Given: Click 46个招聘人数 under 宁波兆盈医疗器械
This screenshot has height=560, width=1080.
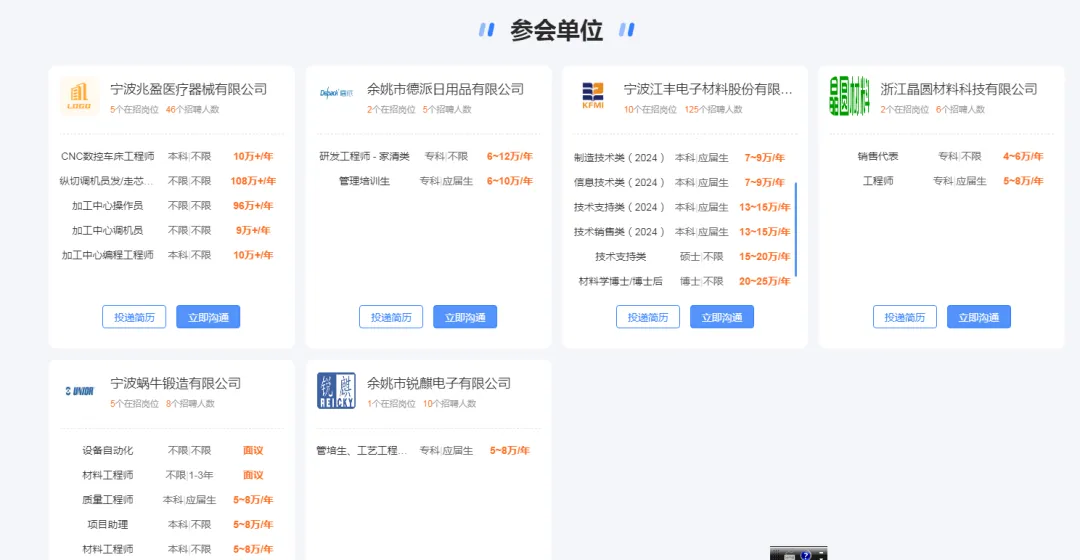Looking at the screenshot, I should [x=192, y=110].
